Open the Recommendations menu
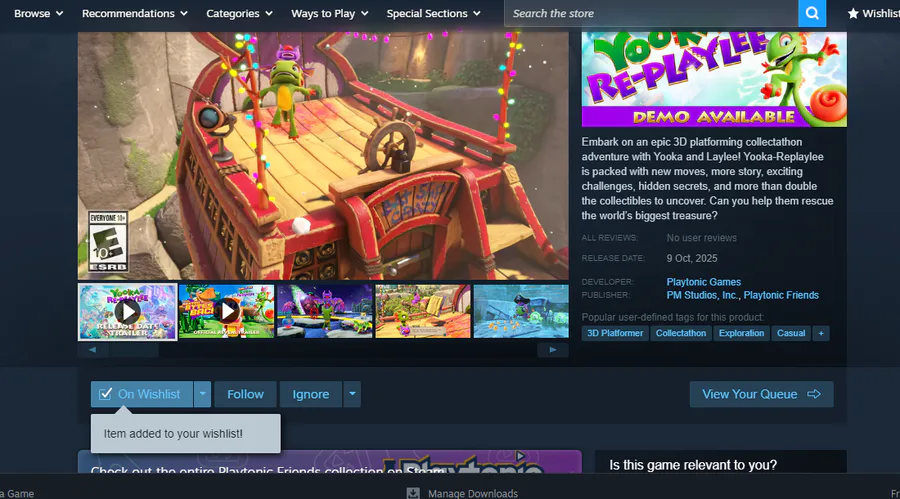900x499 pixels. click(x=135, y=13)
